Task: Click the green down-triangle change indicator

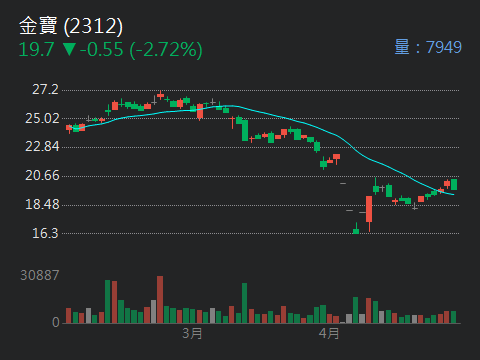Action: coord(69,49)
